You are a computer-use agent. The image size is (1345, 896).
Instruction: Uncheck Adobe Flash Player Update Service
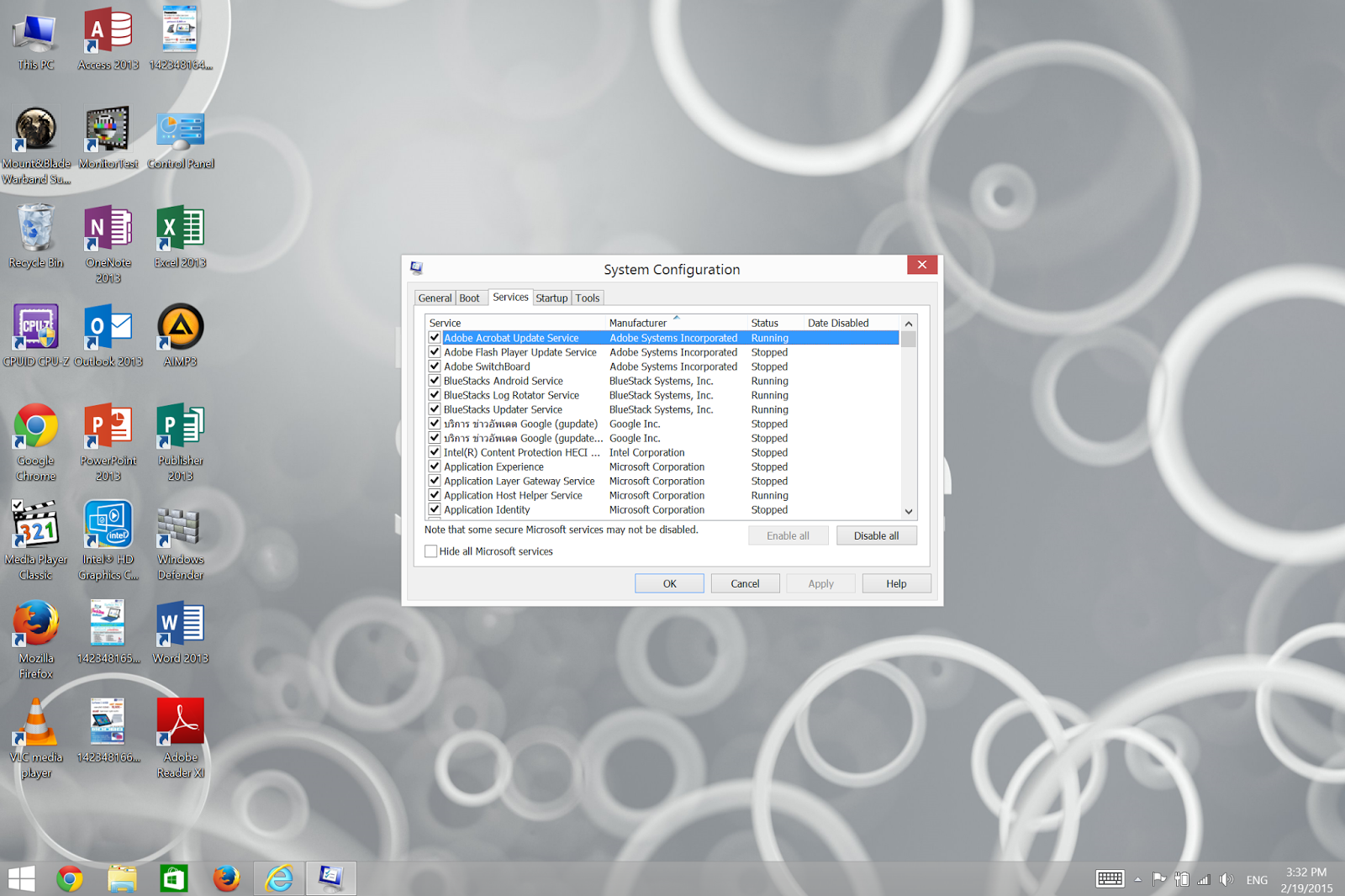(435, 352)
